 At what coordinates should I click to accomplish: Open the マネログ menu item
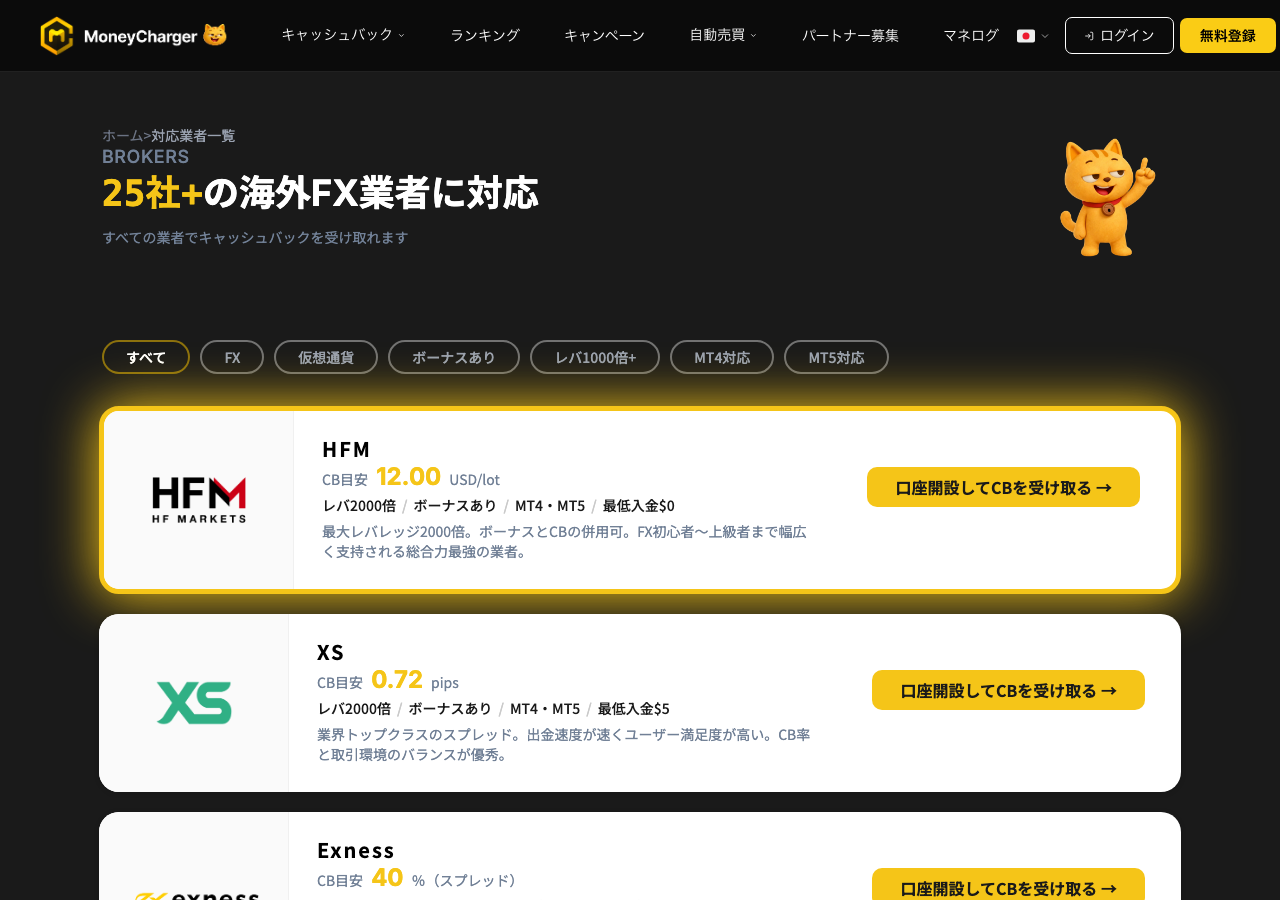tap(971, 35)
